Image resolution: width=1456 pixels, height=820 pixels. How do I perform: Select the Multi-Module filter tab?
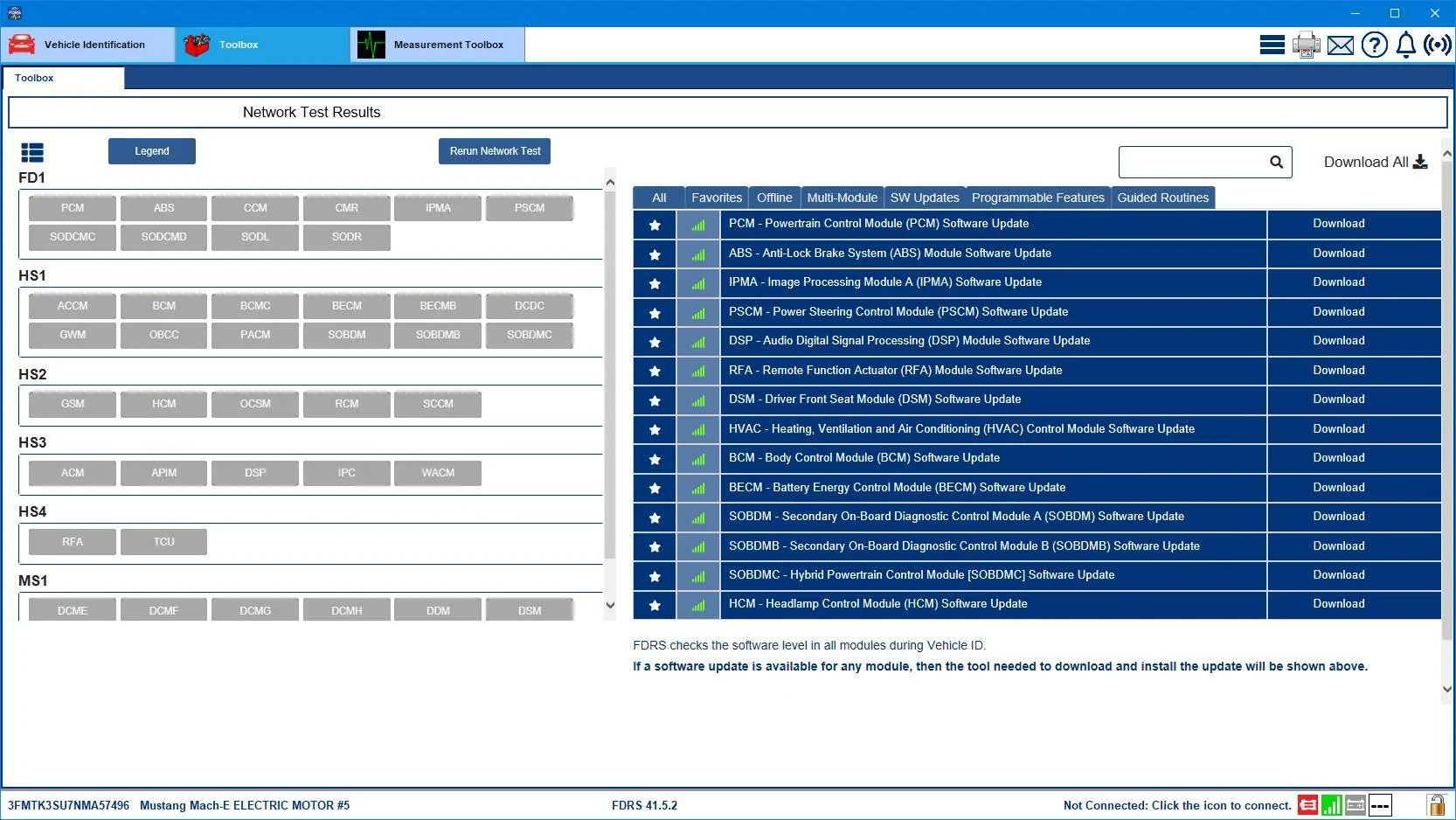click(842, 198)
